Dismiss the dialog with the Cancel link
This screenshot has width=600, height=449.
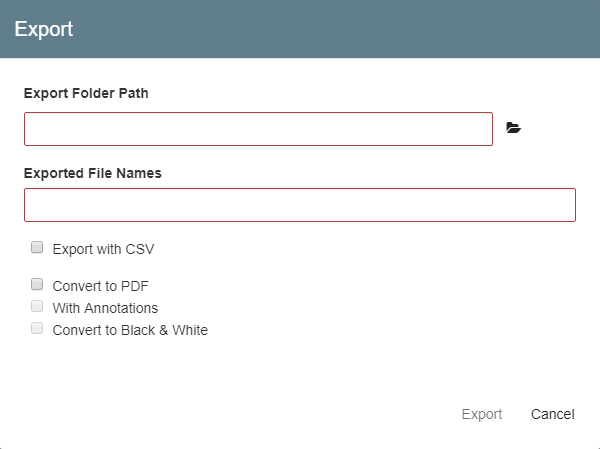click(x=552, y=414)
